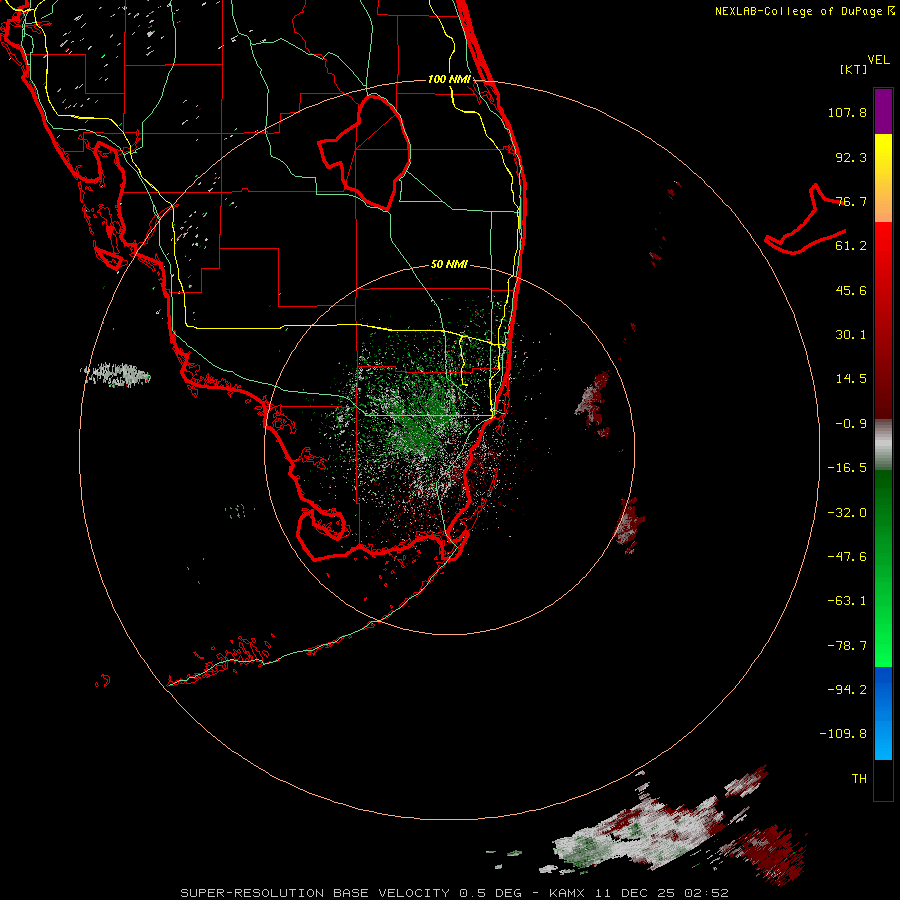The height and width of the screenshot is (900, 900).
Task: Click the -16.5 velocity scale value
Action: point(847,468)
